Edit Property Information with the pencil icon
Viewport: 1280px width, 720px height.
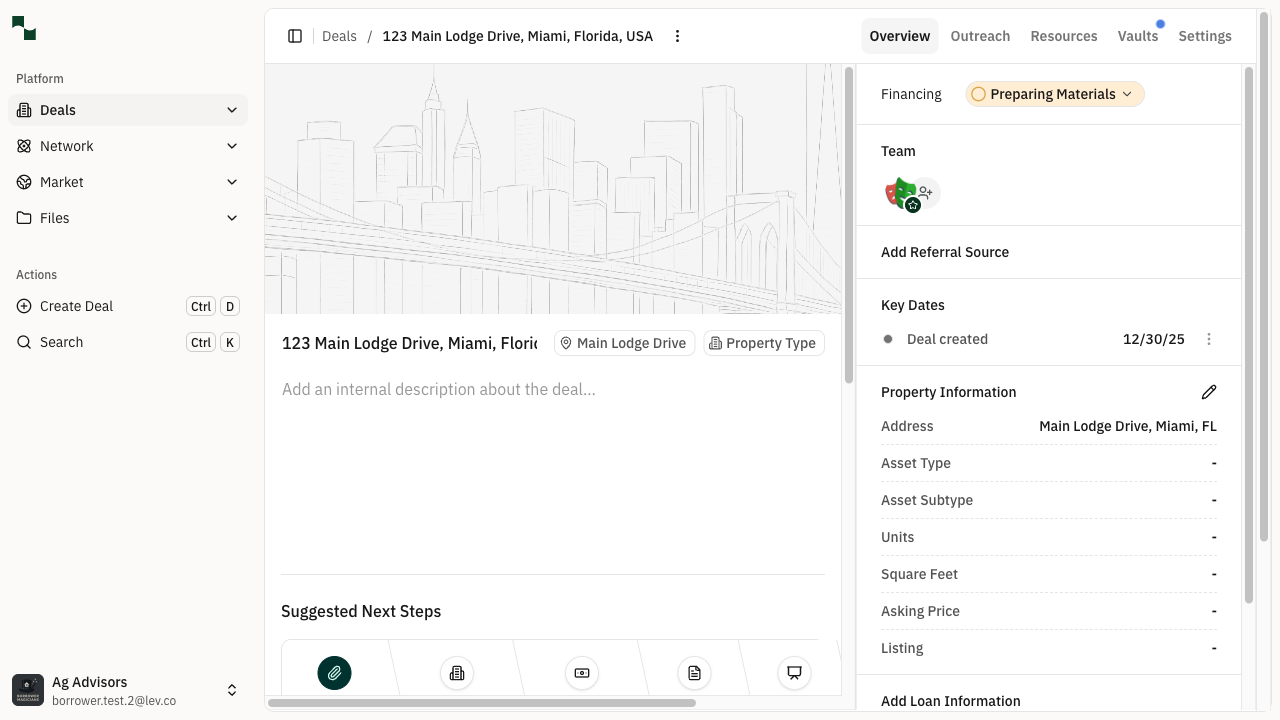click(x=1209, y=392)
